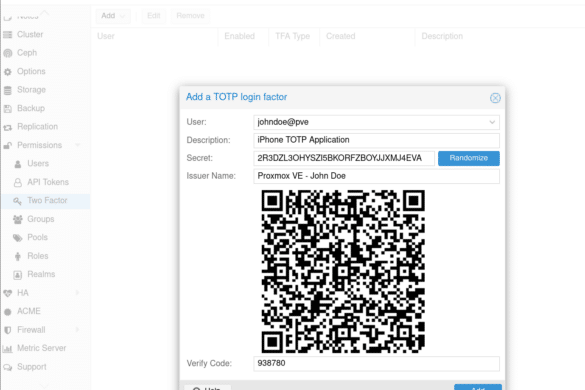Open the User dropdown showing johndoe@pve
This screenshot has height=390, width=585.
[492, 122]
